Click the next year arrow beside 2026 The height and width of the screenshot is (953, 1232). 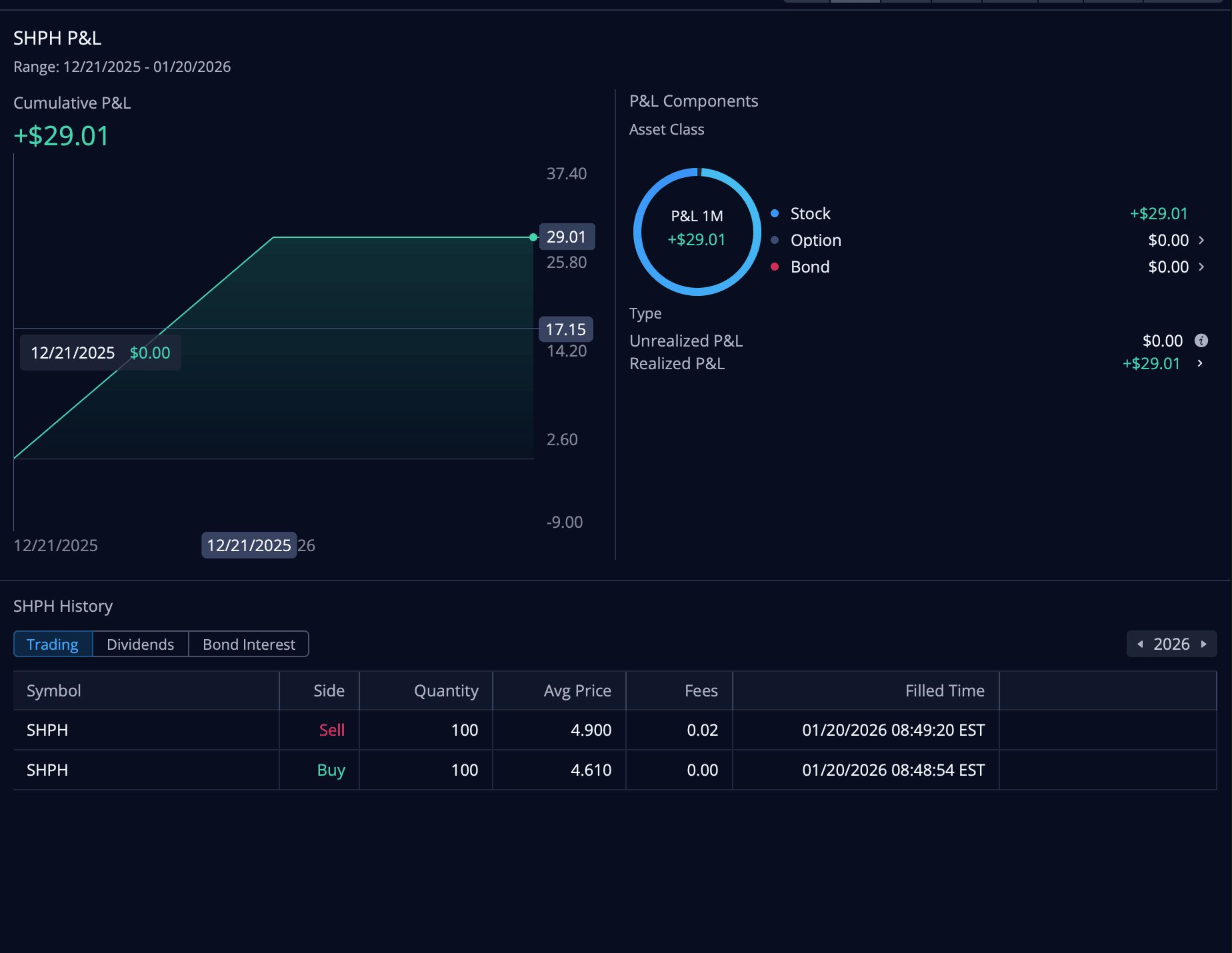1203,644
